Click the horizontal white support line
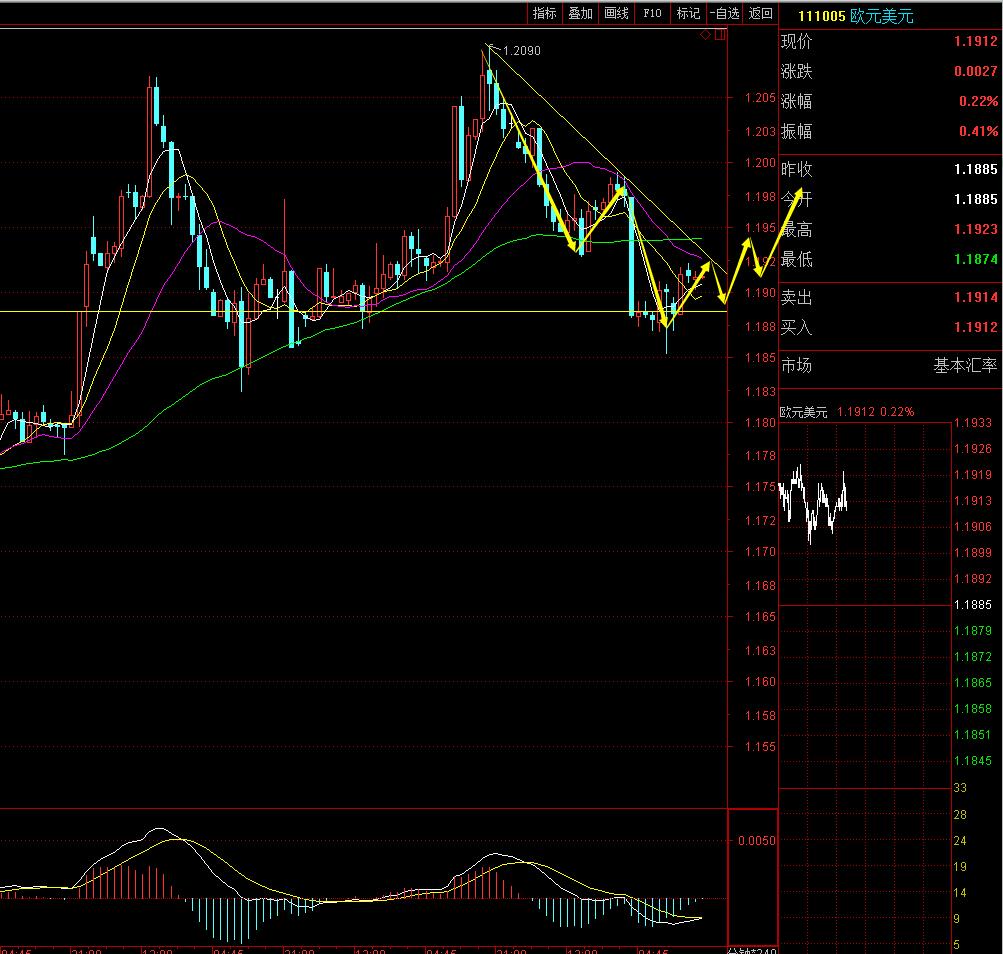 point(400,312)
